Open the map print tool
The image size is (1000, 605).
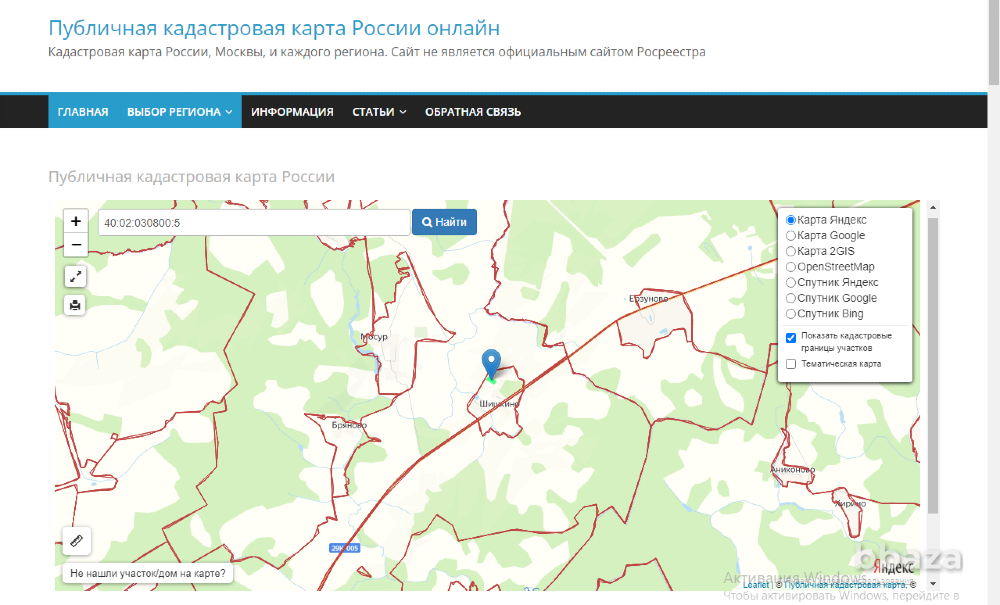(75, 304)
